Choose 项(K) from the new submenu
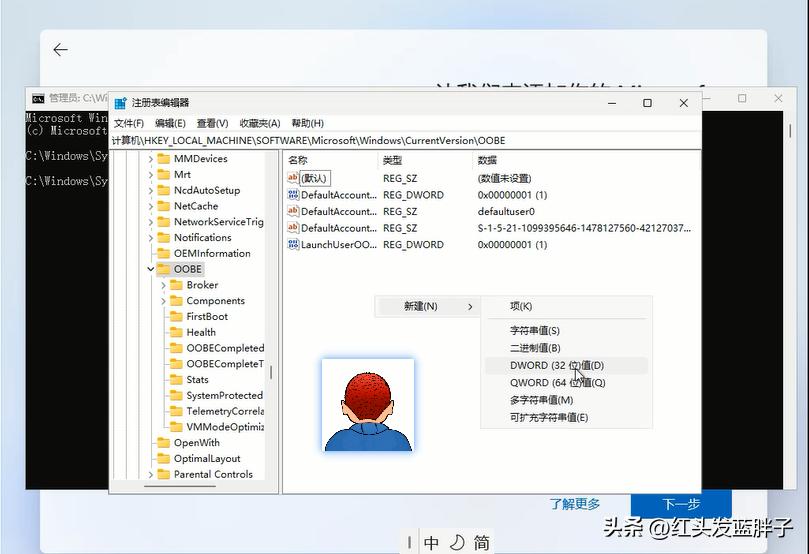 click(566, 306)
